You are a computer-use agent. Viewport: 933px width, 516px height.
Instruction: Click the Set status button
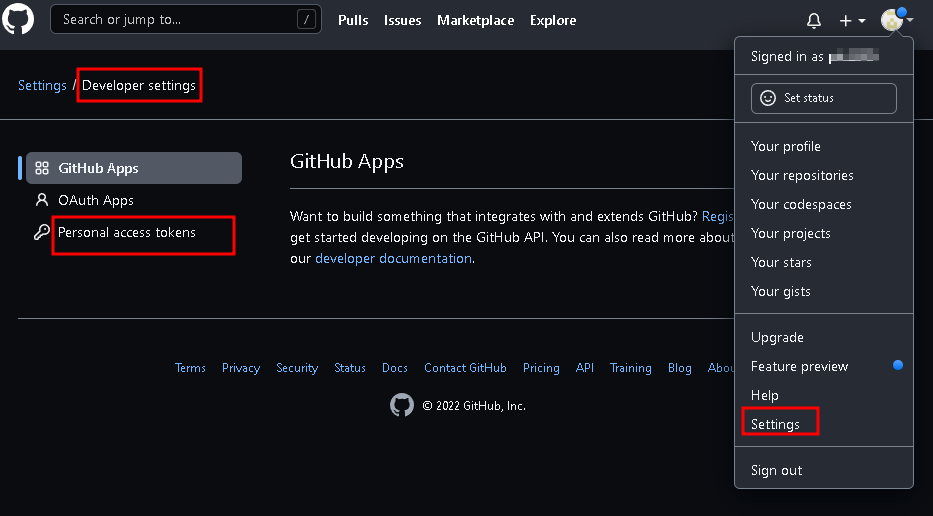824,98
